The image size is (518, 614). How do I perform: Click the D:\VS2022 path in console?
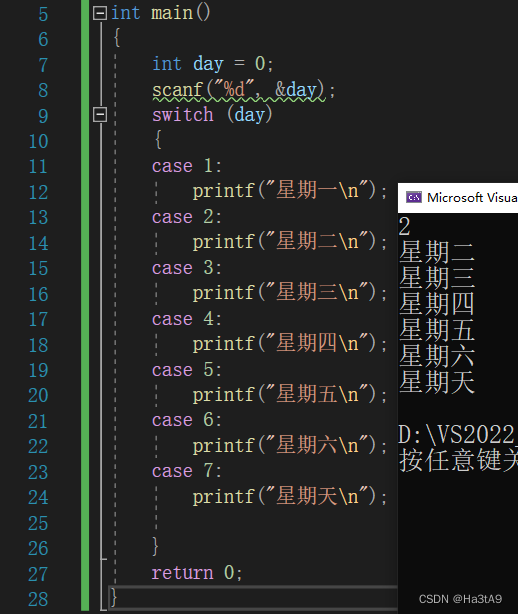(x=458, y=435)
